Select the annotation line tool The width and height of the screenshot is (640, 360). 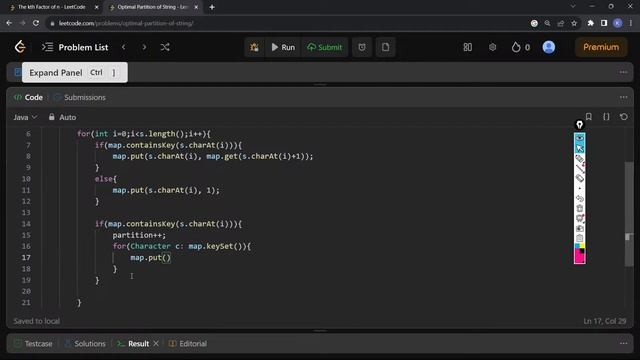(580, 168)
